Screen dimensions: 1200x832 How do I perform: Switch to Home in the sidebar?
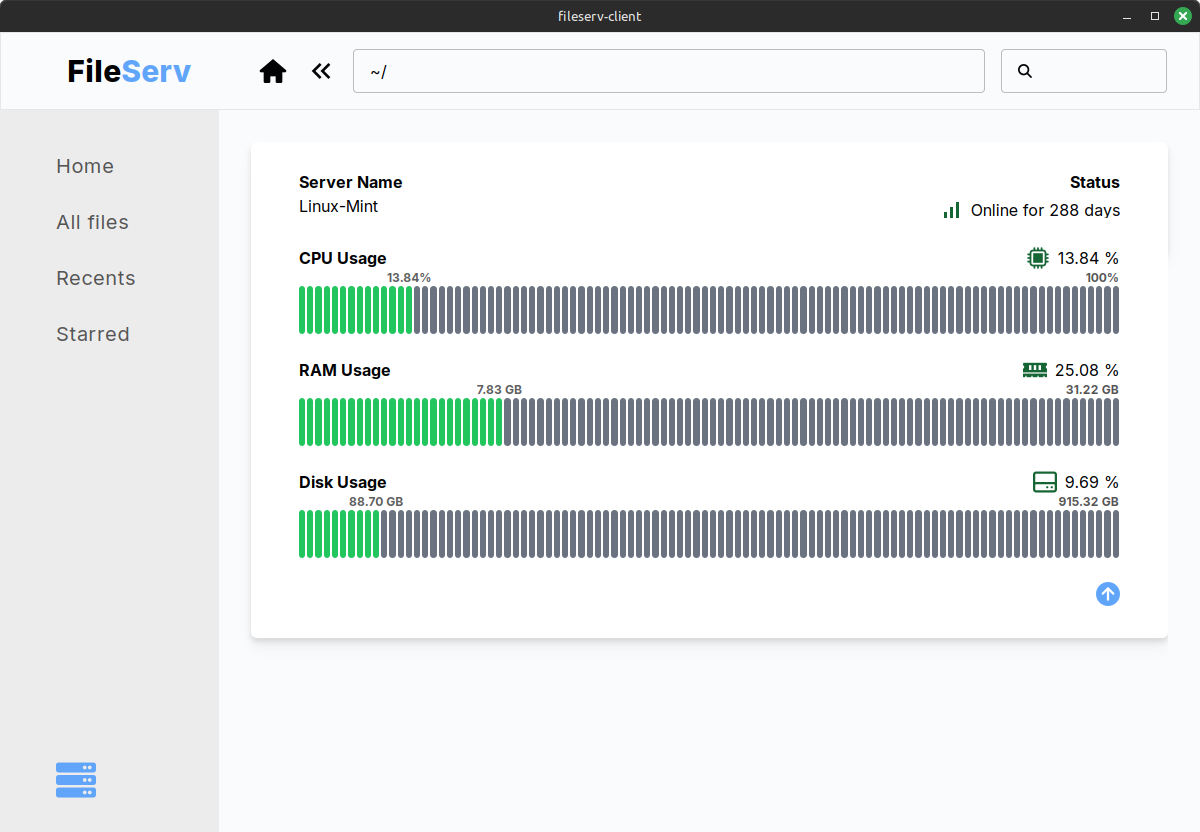tap(85, 166)
